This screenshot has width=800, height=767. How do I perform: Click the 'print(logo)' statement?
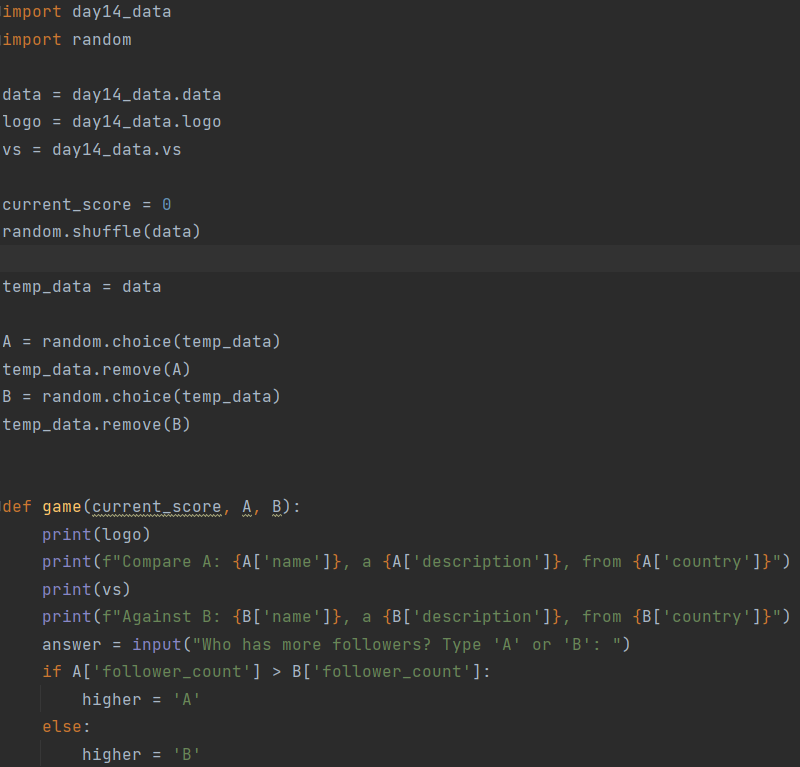point(96,534)
